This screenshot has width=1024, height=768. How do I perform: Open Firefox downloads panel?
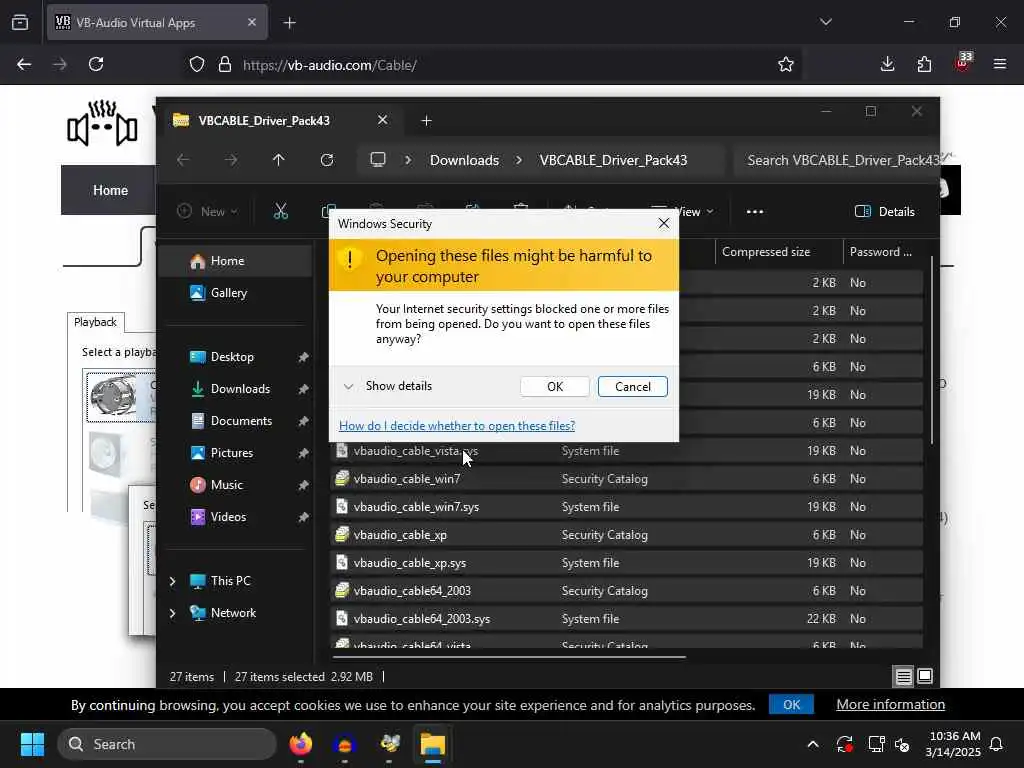pyautogui.click(x=887, y=64)
